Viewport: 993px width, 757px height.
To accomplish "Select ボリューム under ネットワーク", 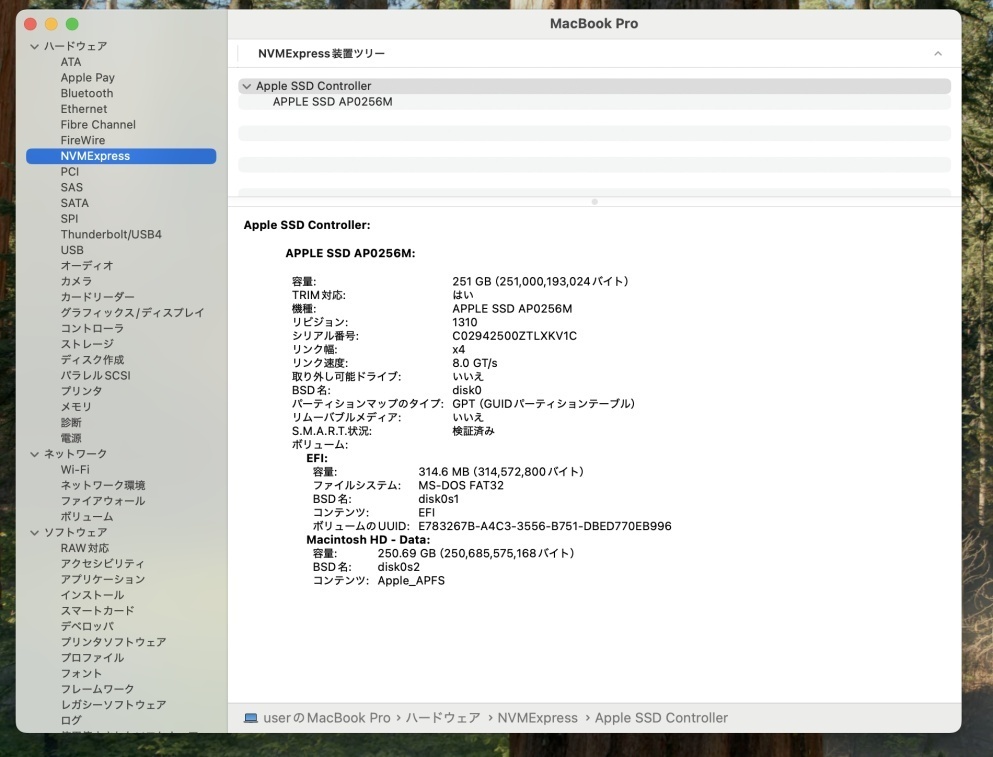I will (x=87, y=517).
